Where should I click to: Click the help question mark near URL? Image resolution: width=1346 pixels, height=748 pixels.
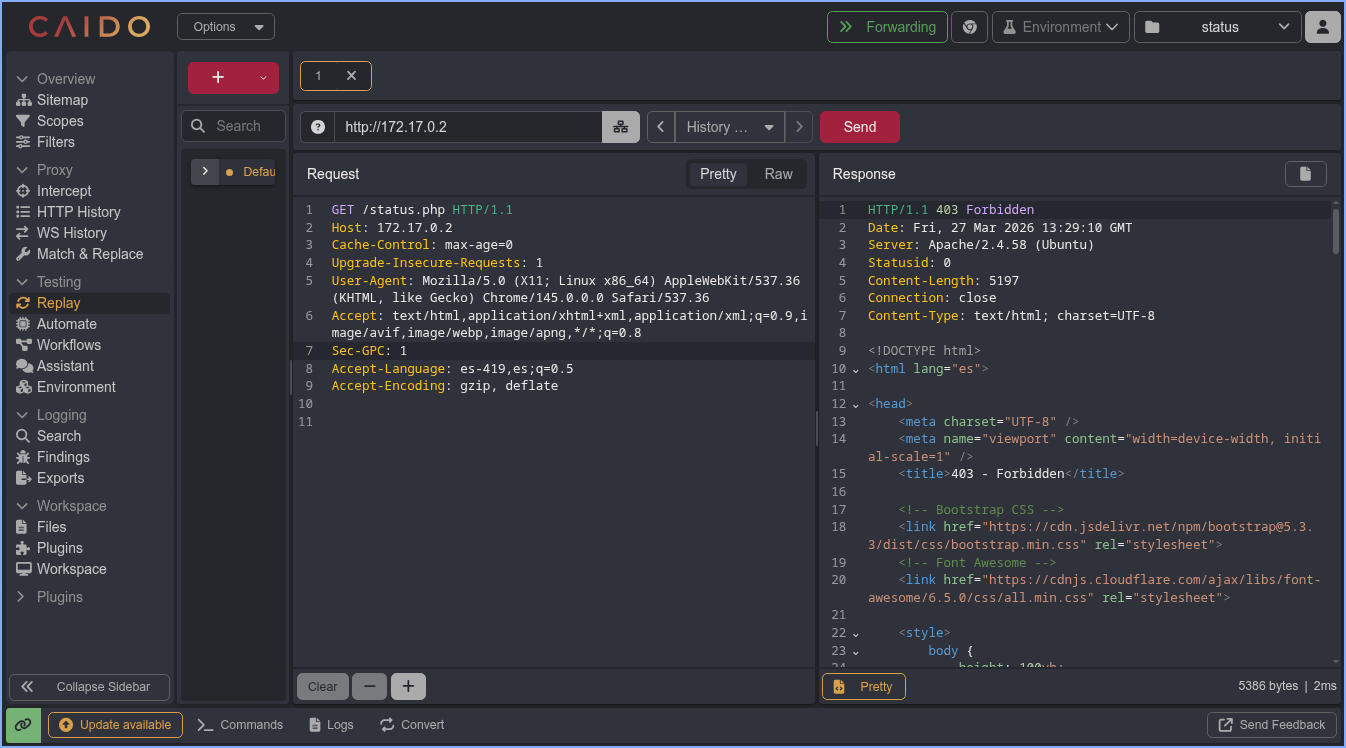click(318, 127)
